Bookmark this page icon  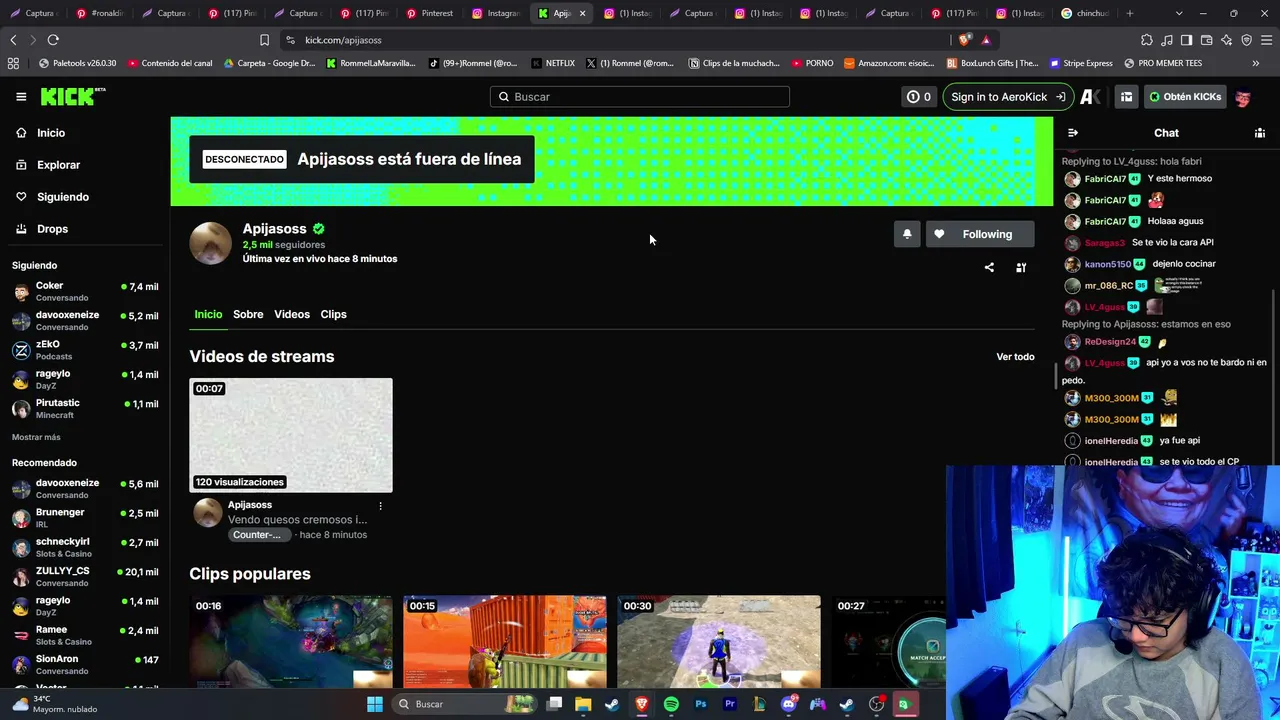264,40
